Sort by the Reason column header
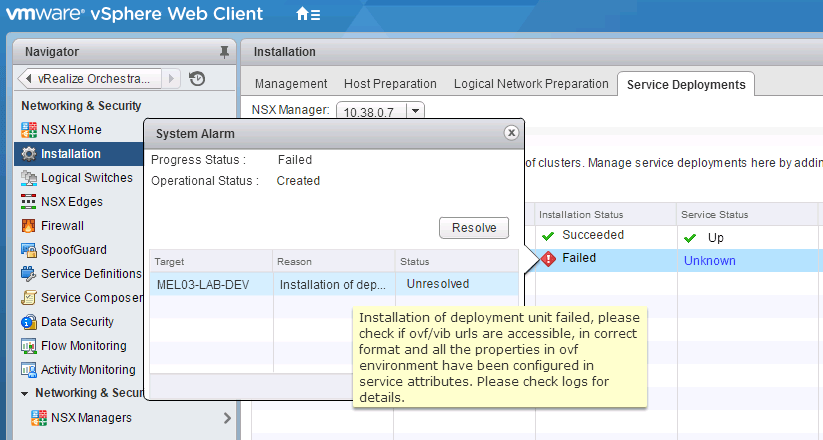Image resolution: width=823 pixels, height=440 pixels. (x=334, y=261)
